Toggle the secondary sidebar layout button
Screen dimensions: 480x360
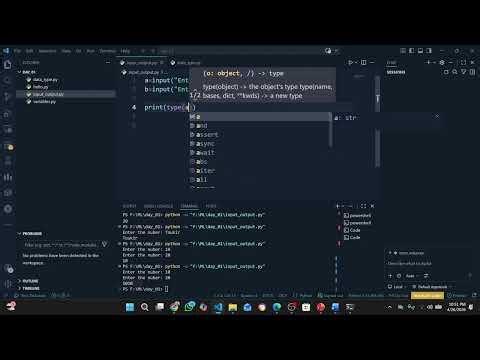[429, 51]
